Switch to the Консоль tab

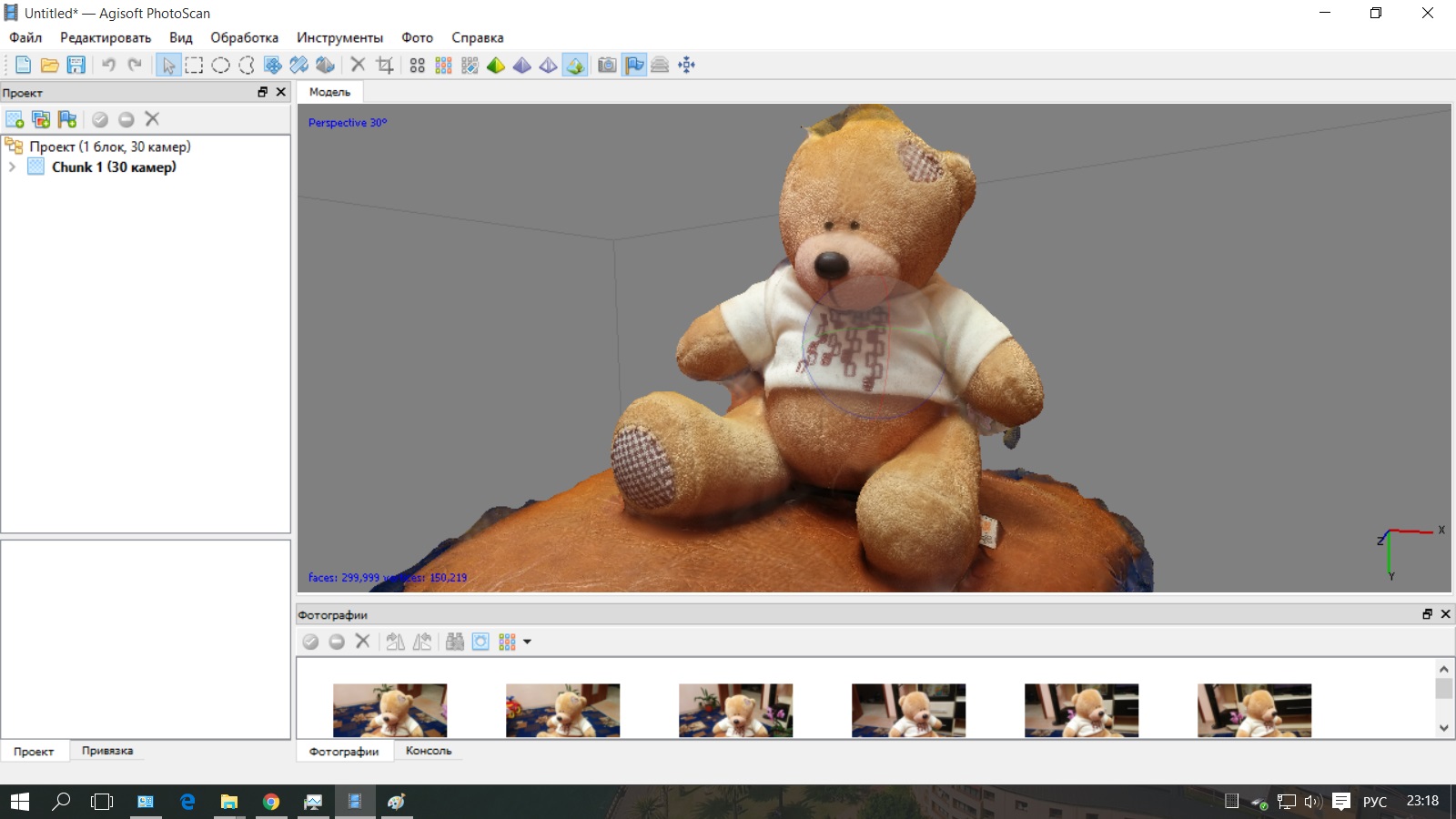click(x=429, y=751)
